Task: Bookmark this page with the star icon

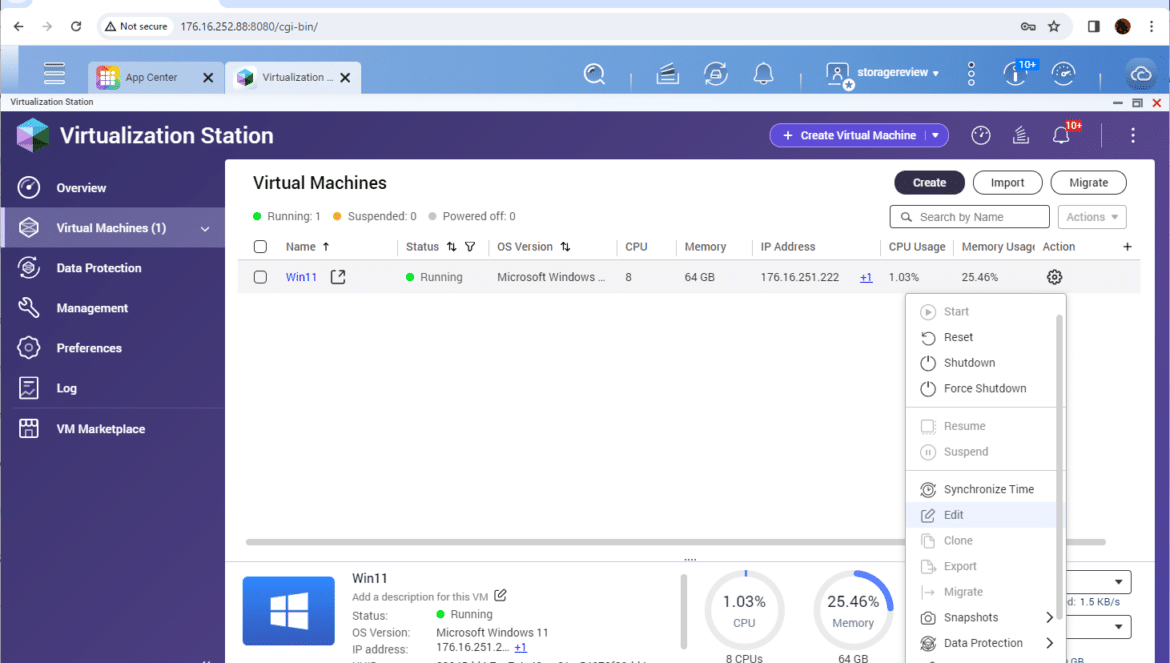Action: 1054,26
